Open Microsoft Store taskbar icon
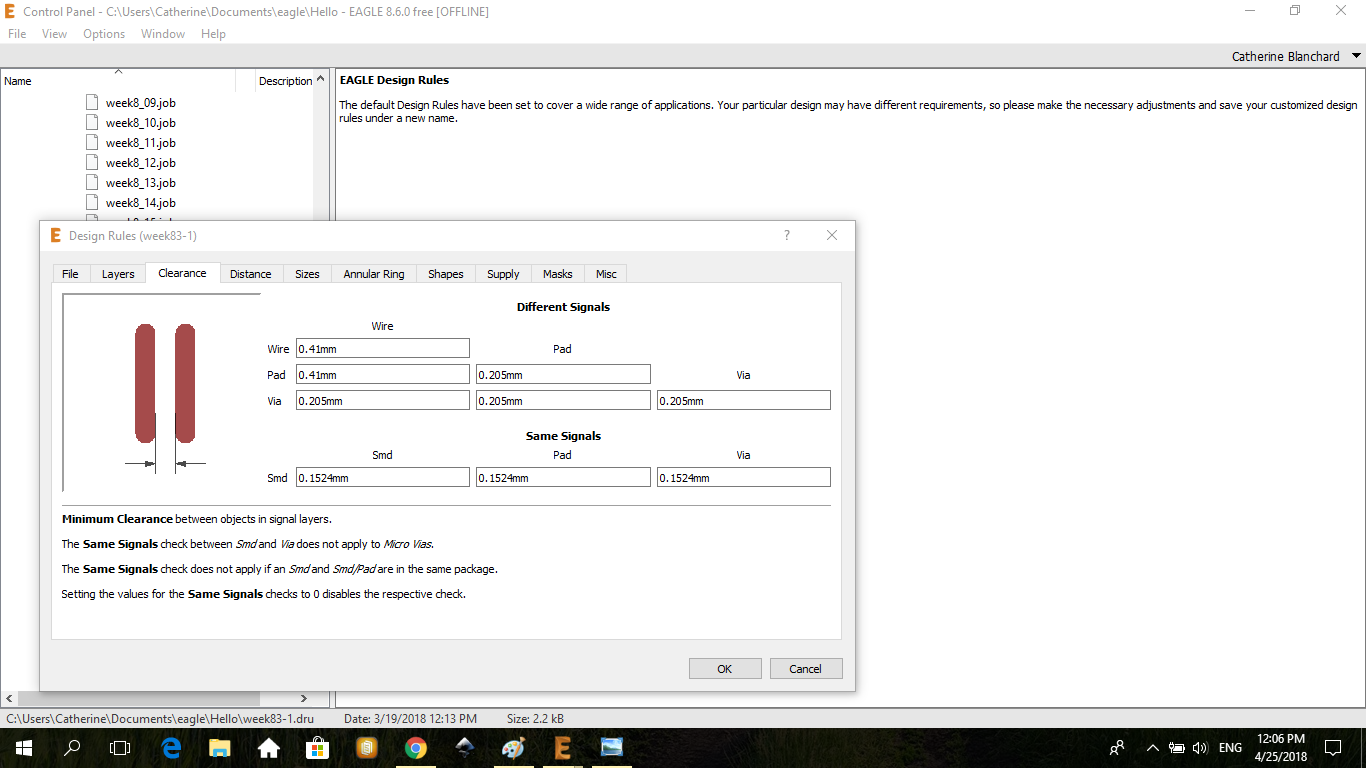Screen dimensions: 1366x768 pos(318,748)
